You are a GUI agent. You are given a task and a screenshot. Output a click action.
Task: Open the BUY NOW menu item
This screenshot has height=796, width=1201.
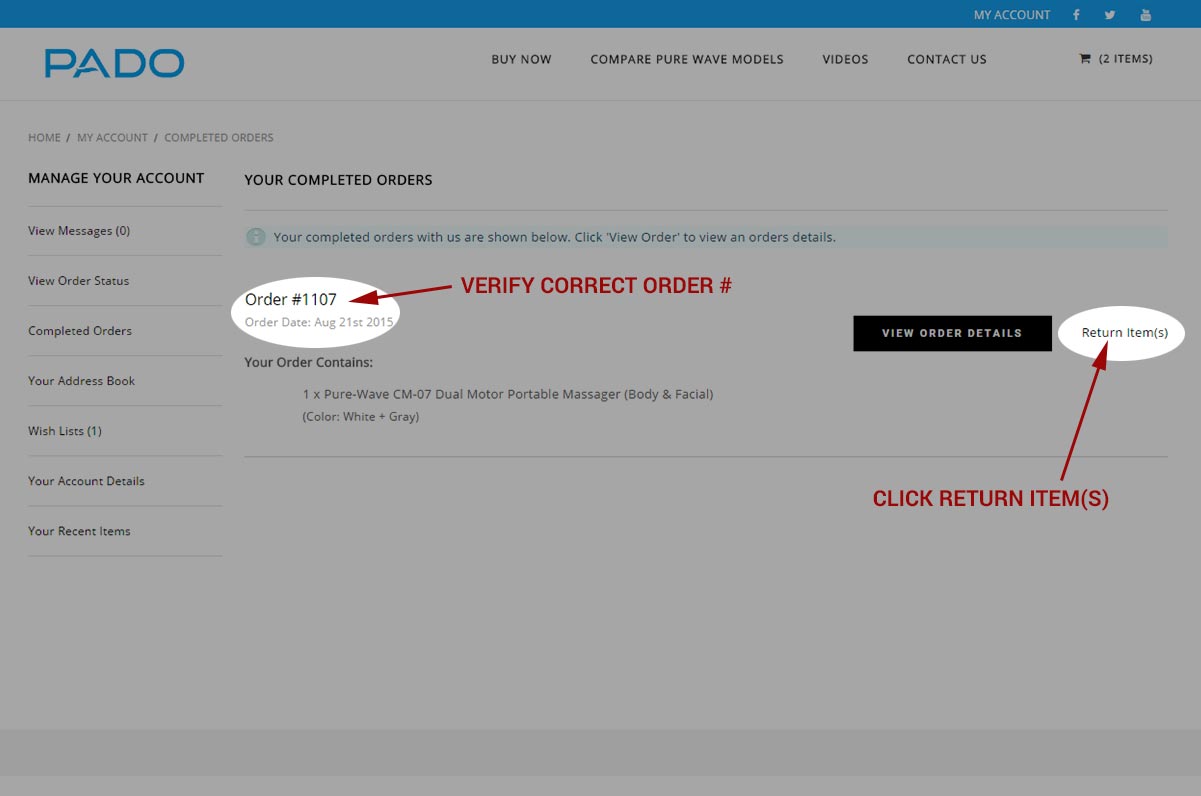(x=521, y=59)
